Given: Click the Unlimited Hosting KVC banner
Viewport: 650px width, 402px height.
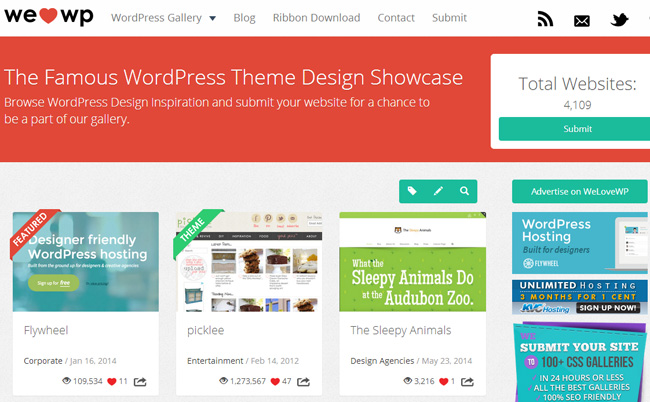Looking at the screenshot, I should pos(580,297).
